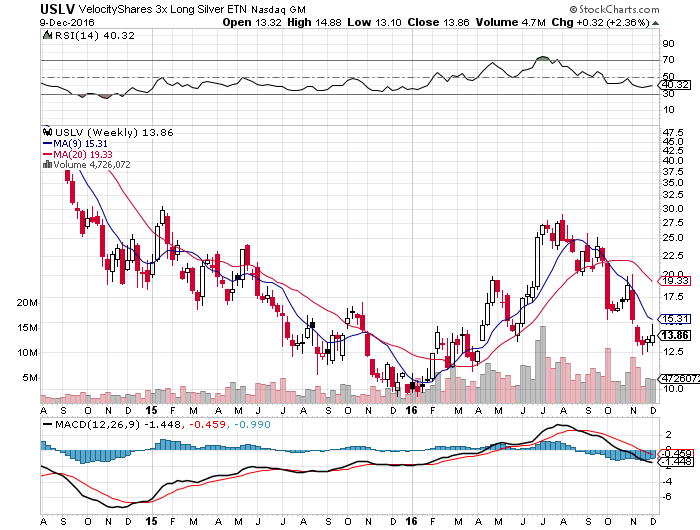This screenshot has width=700, height=530.
Task: Click the 90 label on RSI axis
Action: [668, 43]
